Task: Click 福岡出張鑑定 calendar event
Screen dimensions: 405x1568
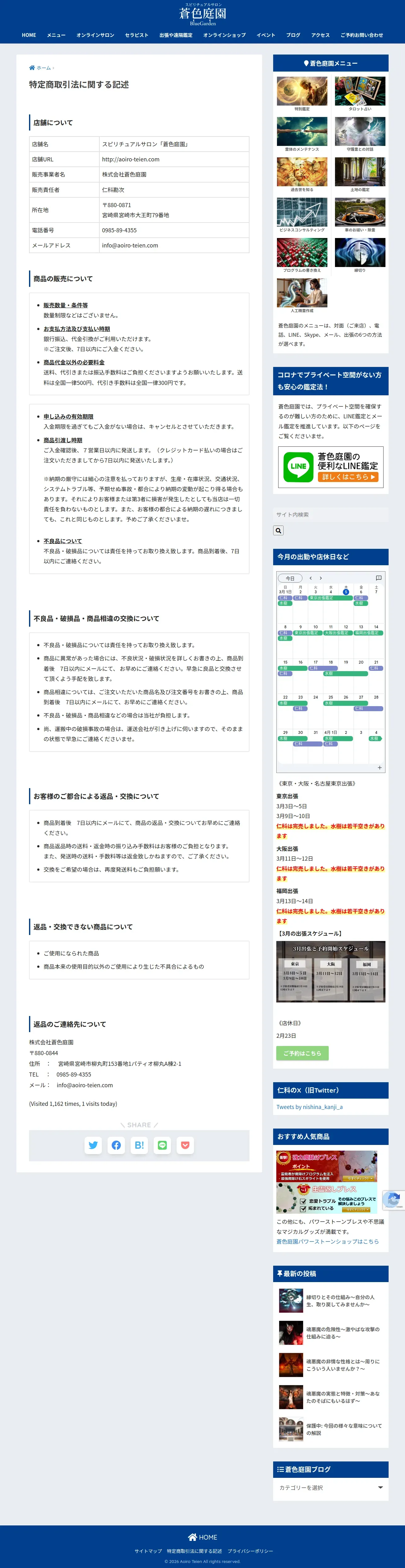Action: tap(368, 632)
